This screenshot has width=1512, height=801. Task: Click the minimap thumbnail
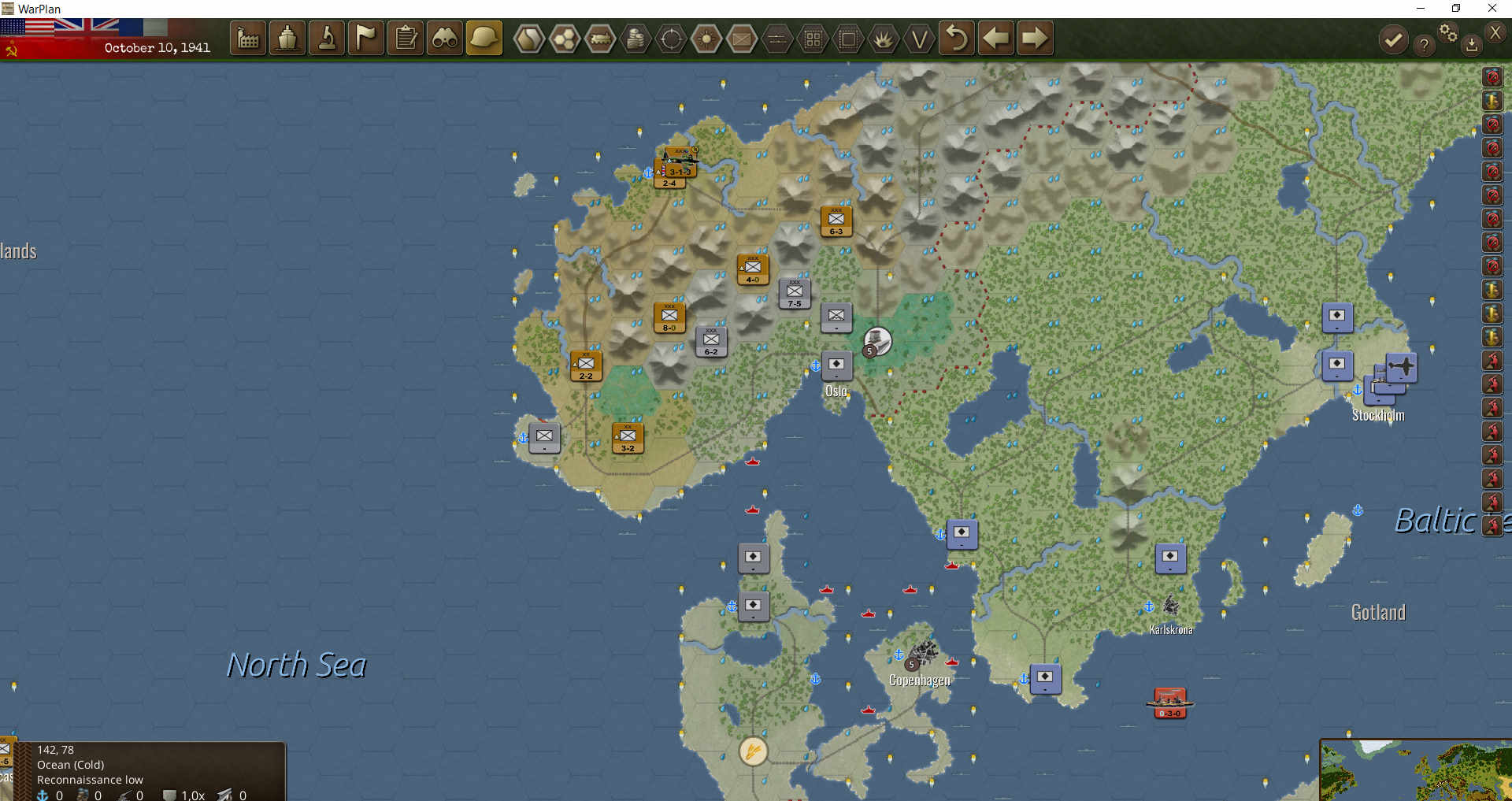[1416, 770]
